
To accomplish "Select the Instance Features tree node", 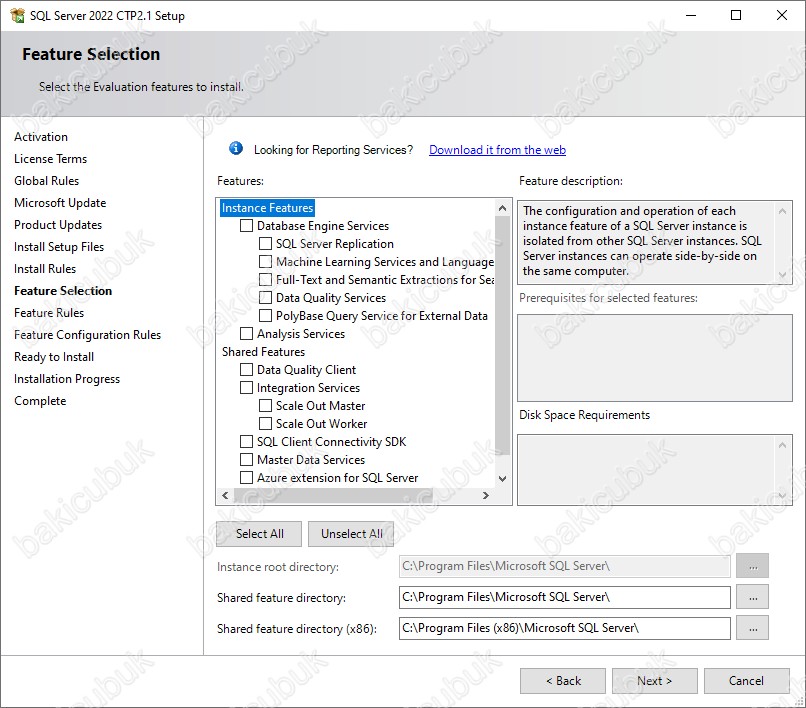I will (267, 208).
